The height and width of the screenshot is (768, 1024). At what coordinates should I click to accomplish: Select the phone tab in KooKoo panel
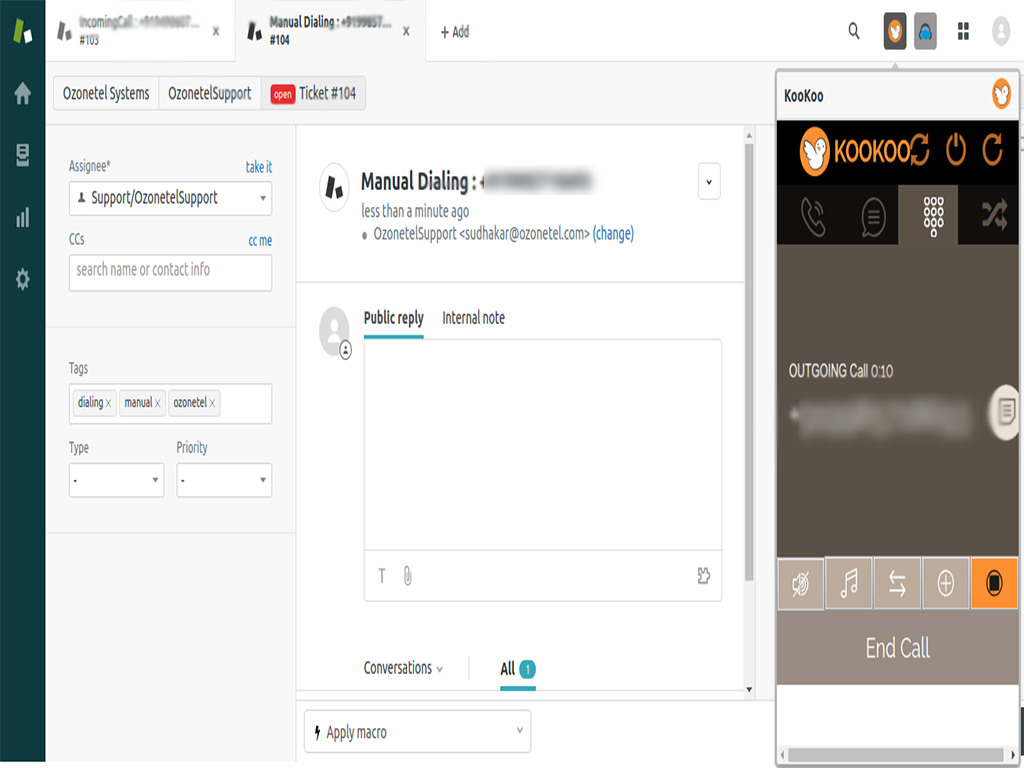click(x=813, y=215)
